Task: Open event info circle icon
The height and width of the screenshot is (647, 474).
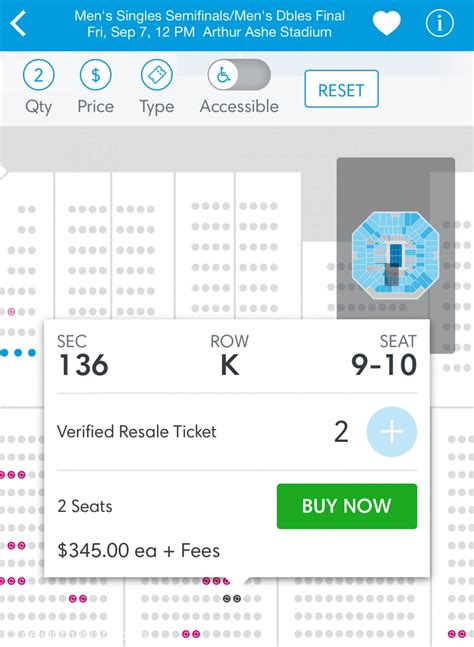Action: click(439, 23)
